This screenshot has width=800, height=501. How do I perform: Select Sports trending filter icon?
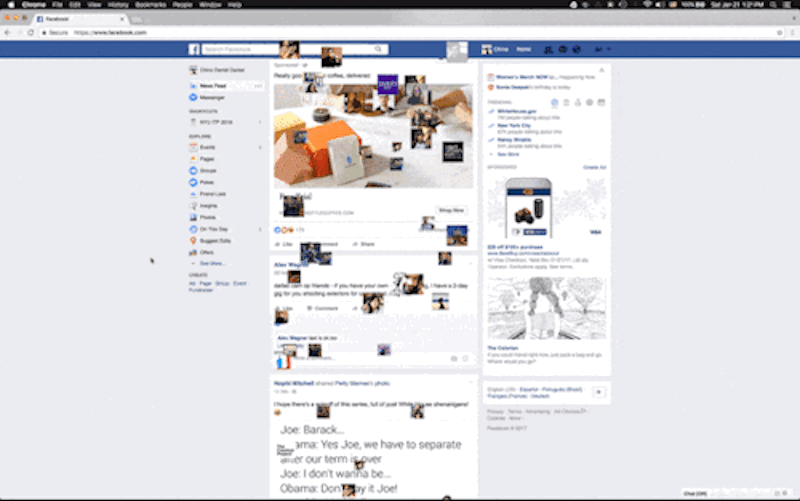point(590,103)
